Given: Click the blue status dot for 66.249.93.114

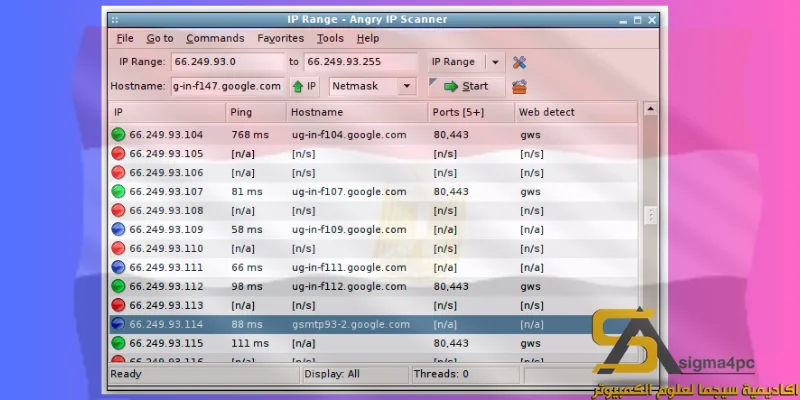Looking at the screenshot, I should [118, 324].
